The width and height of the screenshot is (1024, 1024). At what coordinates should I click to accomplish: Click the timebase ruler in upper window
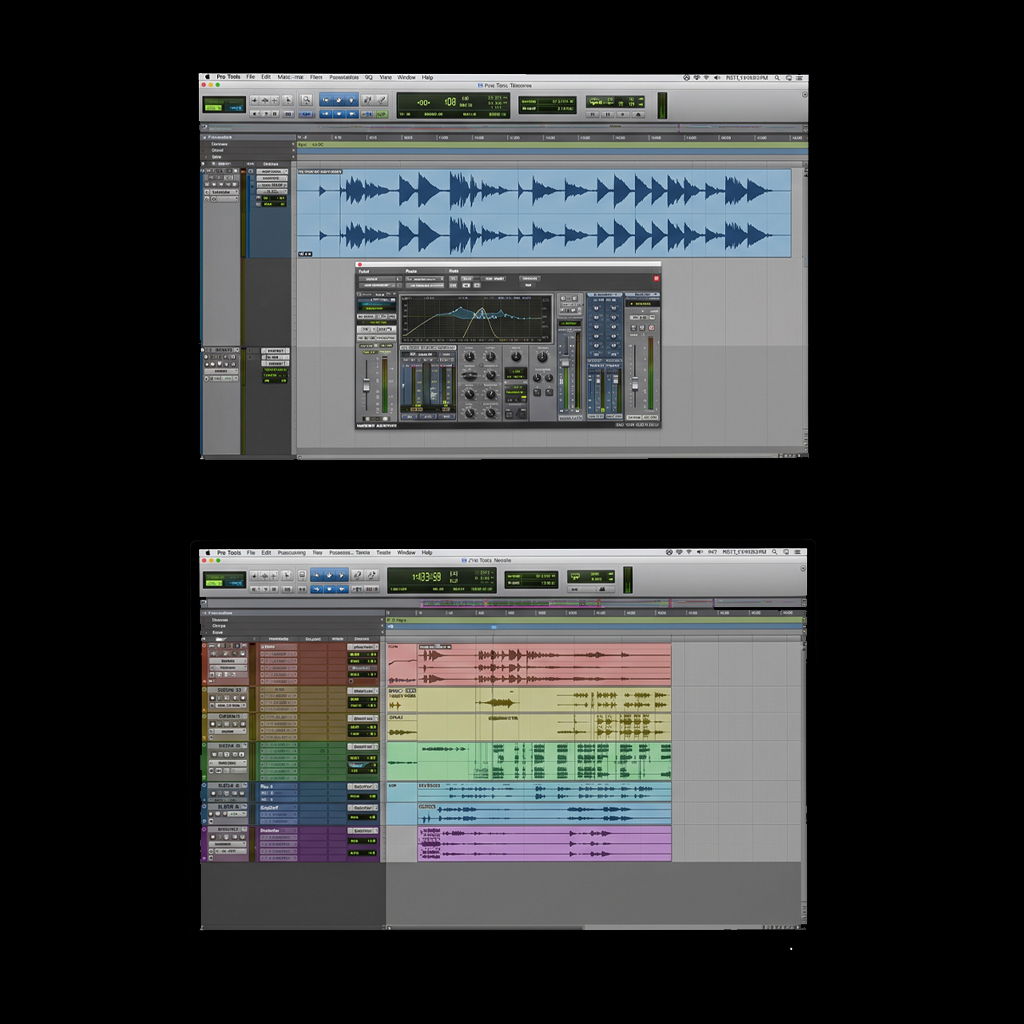coord(552,138)
